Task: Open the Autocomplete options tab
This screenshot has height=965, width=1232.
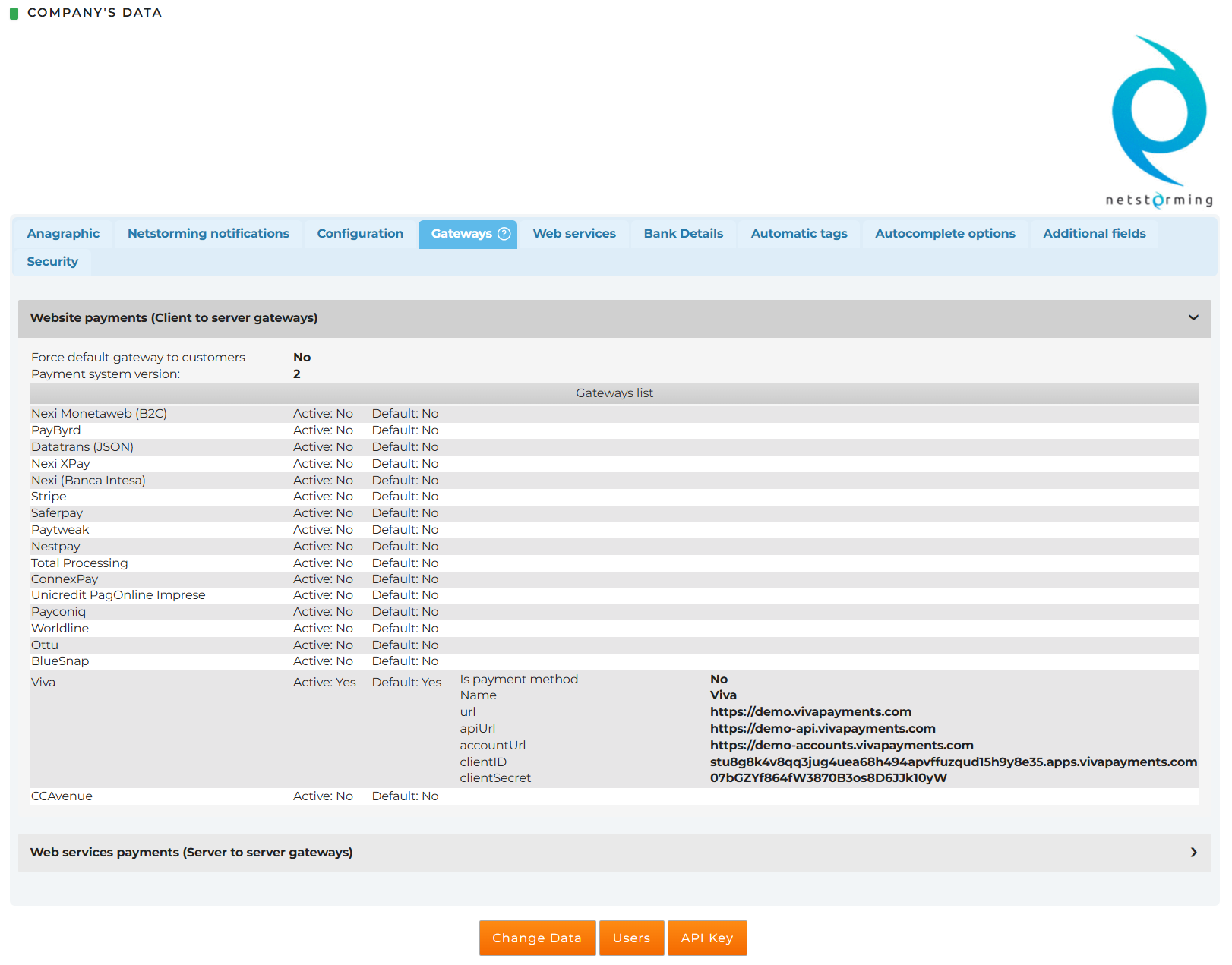Action: click(x=945, y=234)
